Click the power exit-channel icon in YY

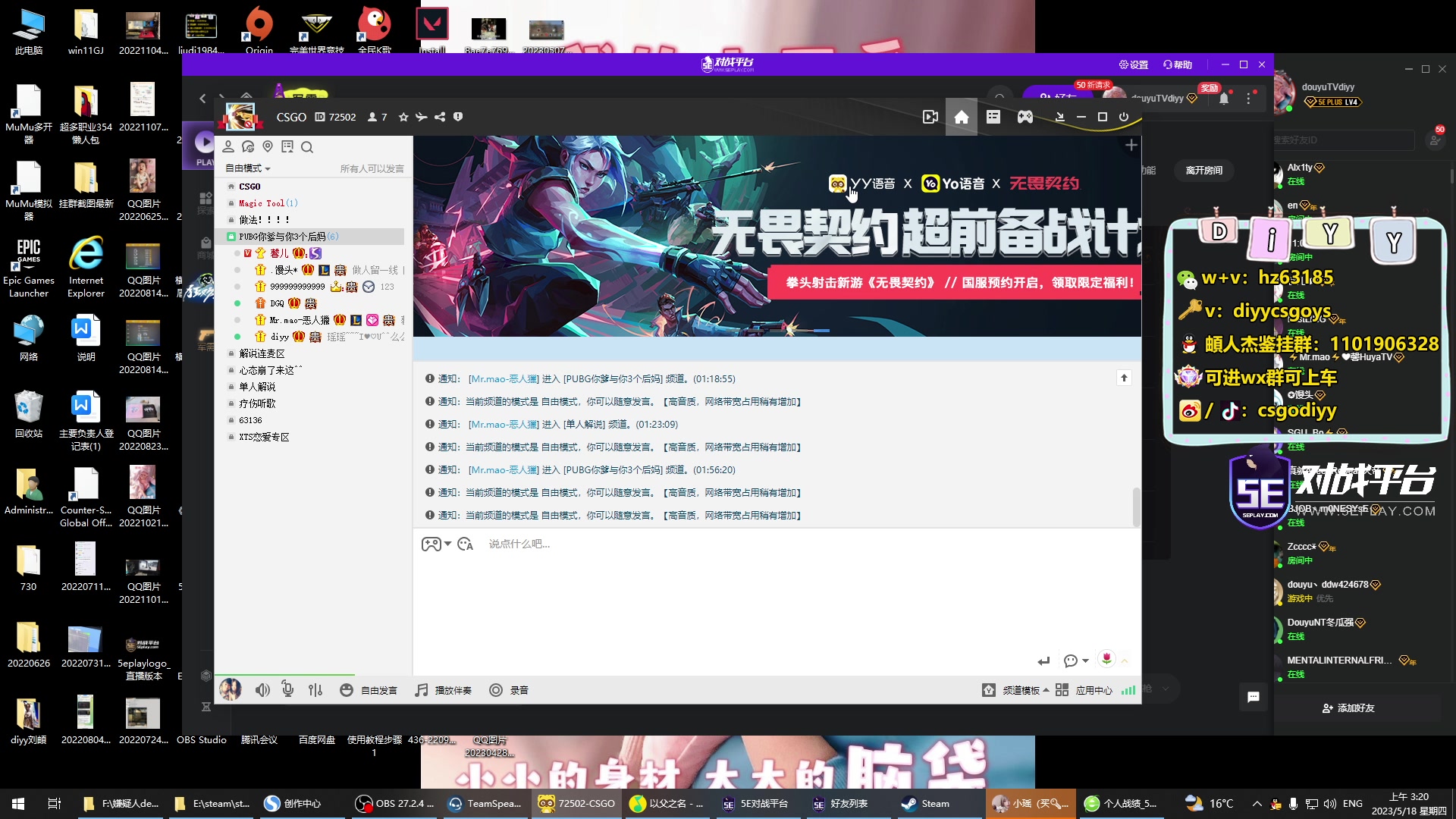pos(1124,117)
